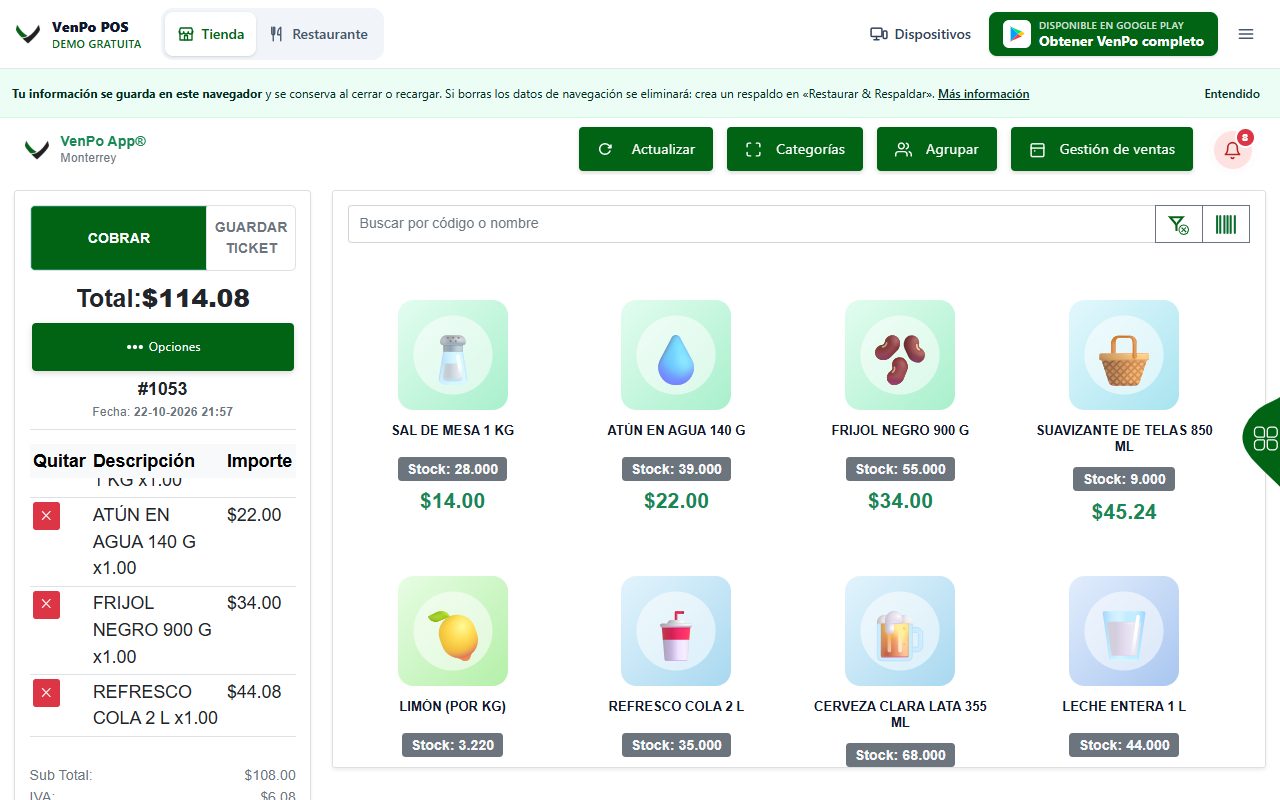Open Dispositivos

(920, 34)
